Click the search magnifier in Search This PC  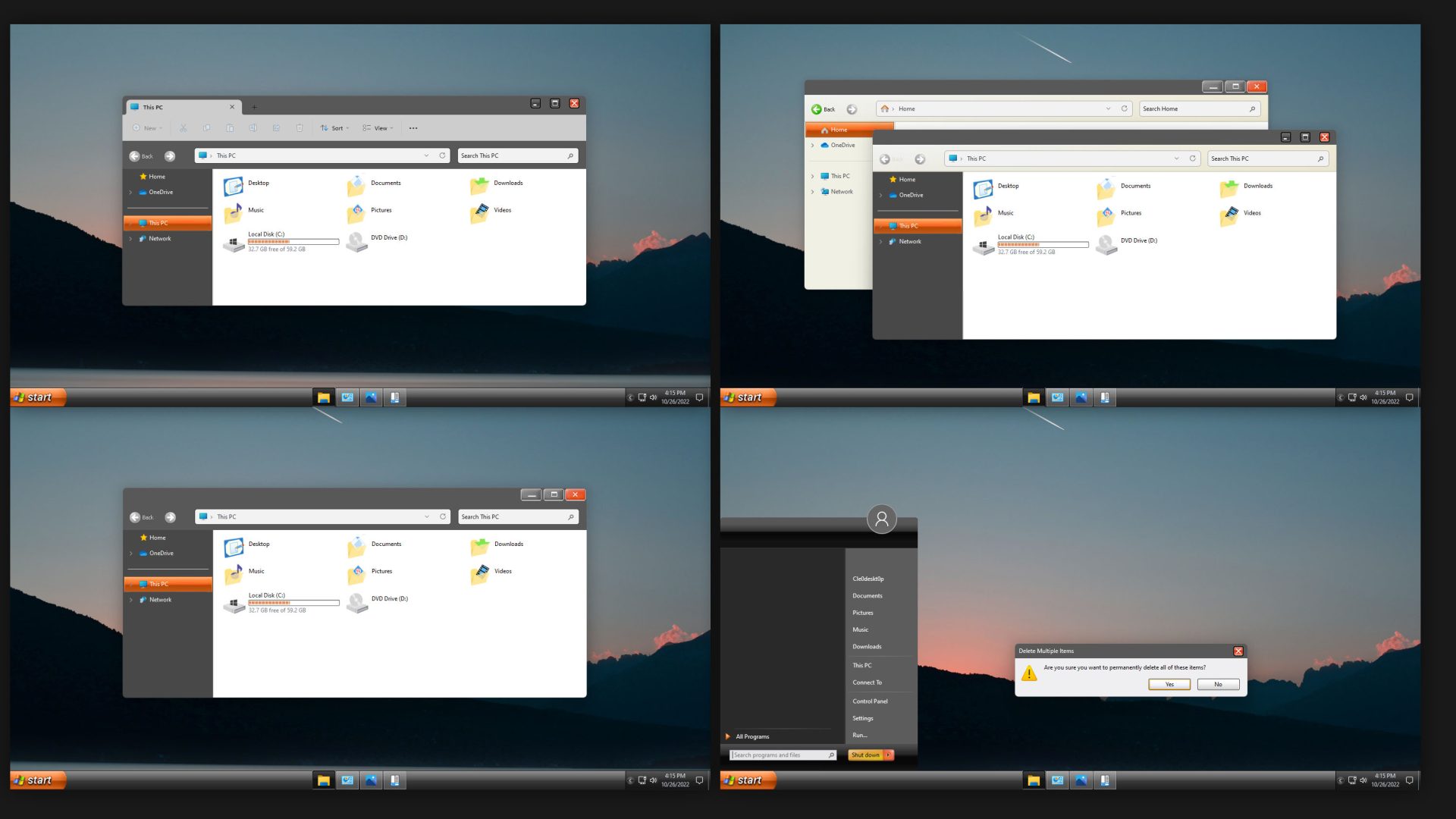[x=570, y=155]
